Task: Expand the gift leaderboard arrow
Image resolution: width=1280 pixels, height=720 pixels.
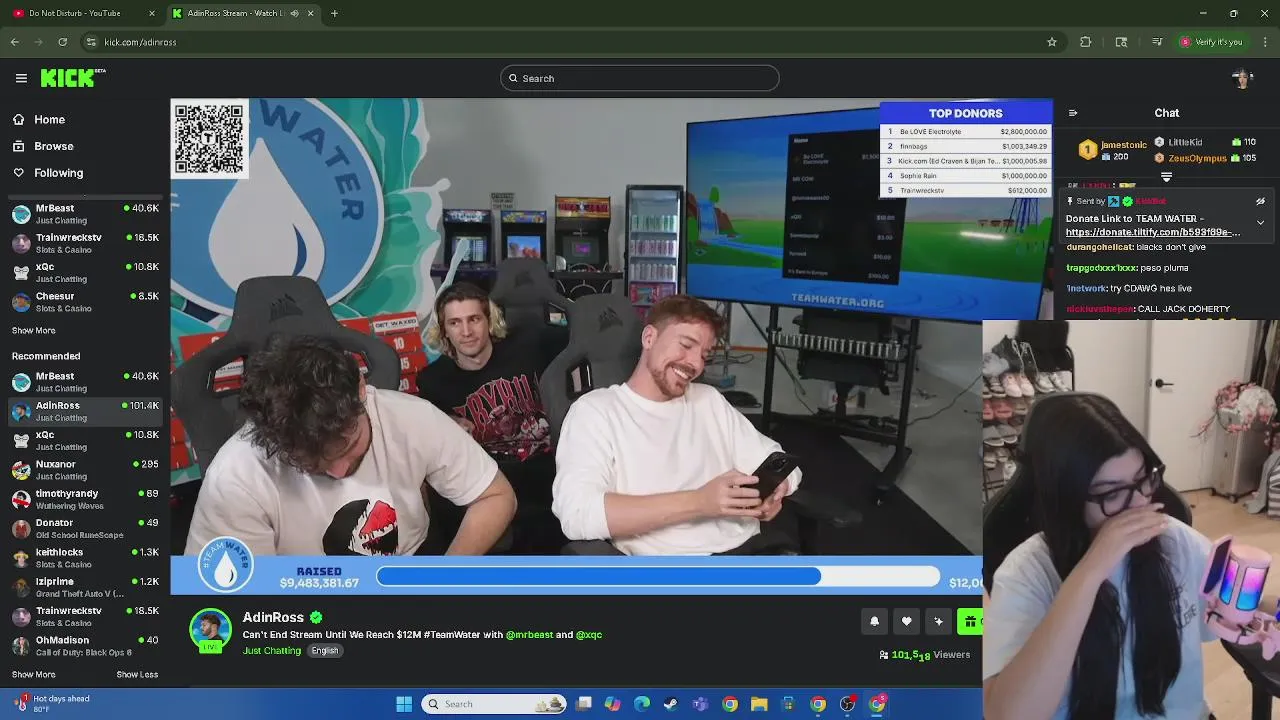Action: click(x=1166, y=177)
